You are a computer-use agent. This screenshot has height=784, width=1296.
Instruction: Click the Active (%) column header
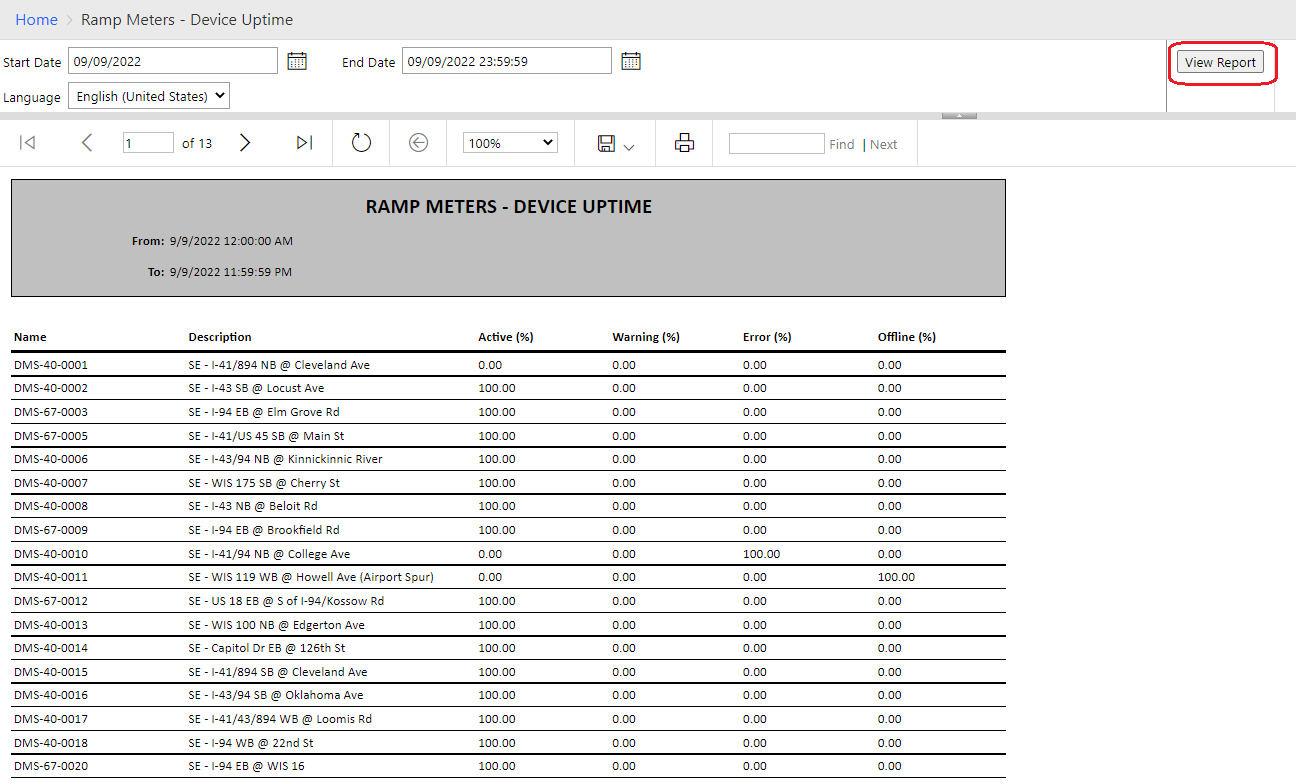pos(506,337)
